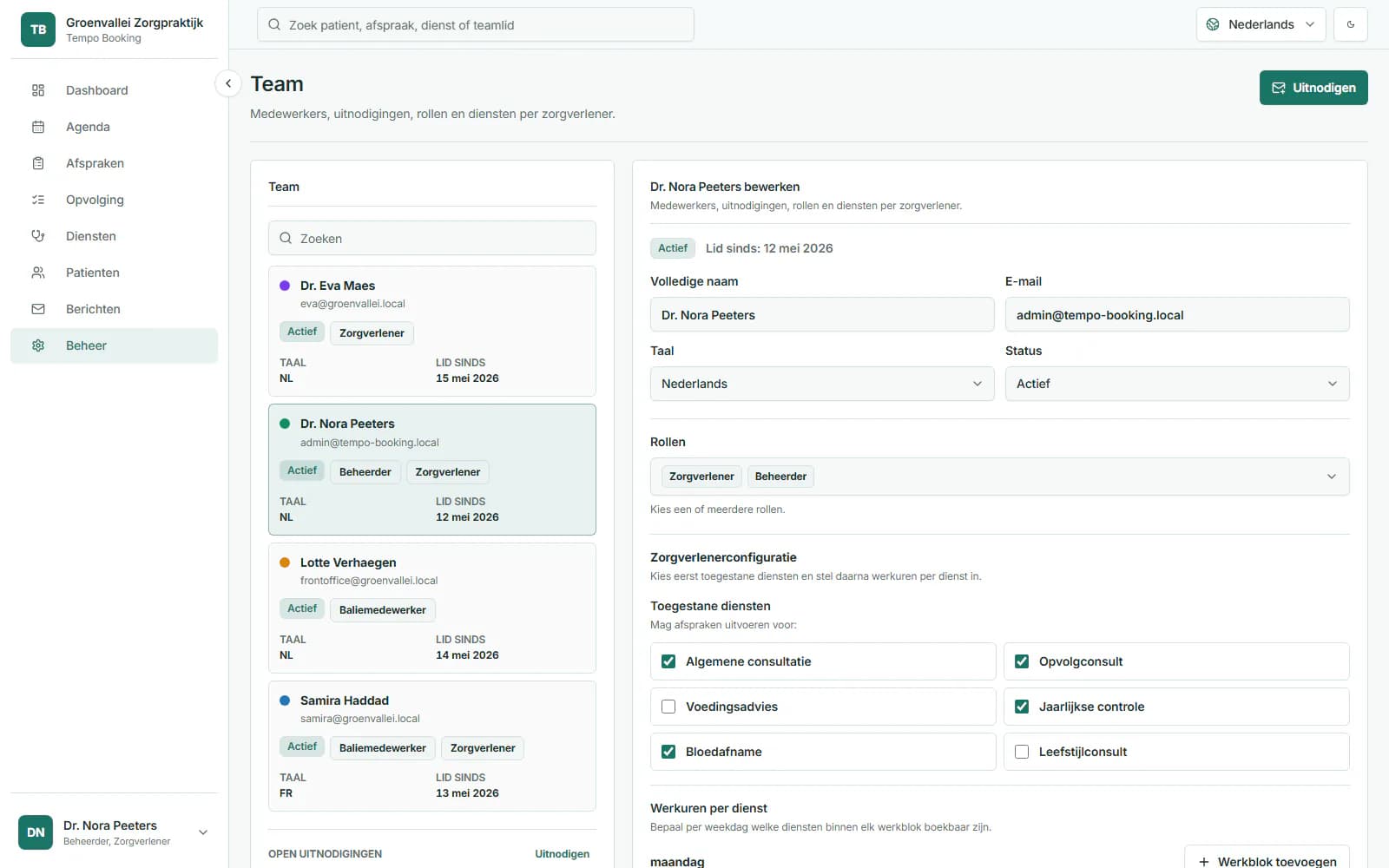Remove the Beheerder role chip in Rollen
The height and width of the screenshot is (868, 1389).
click(780, 477)
